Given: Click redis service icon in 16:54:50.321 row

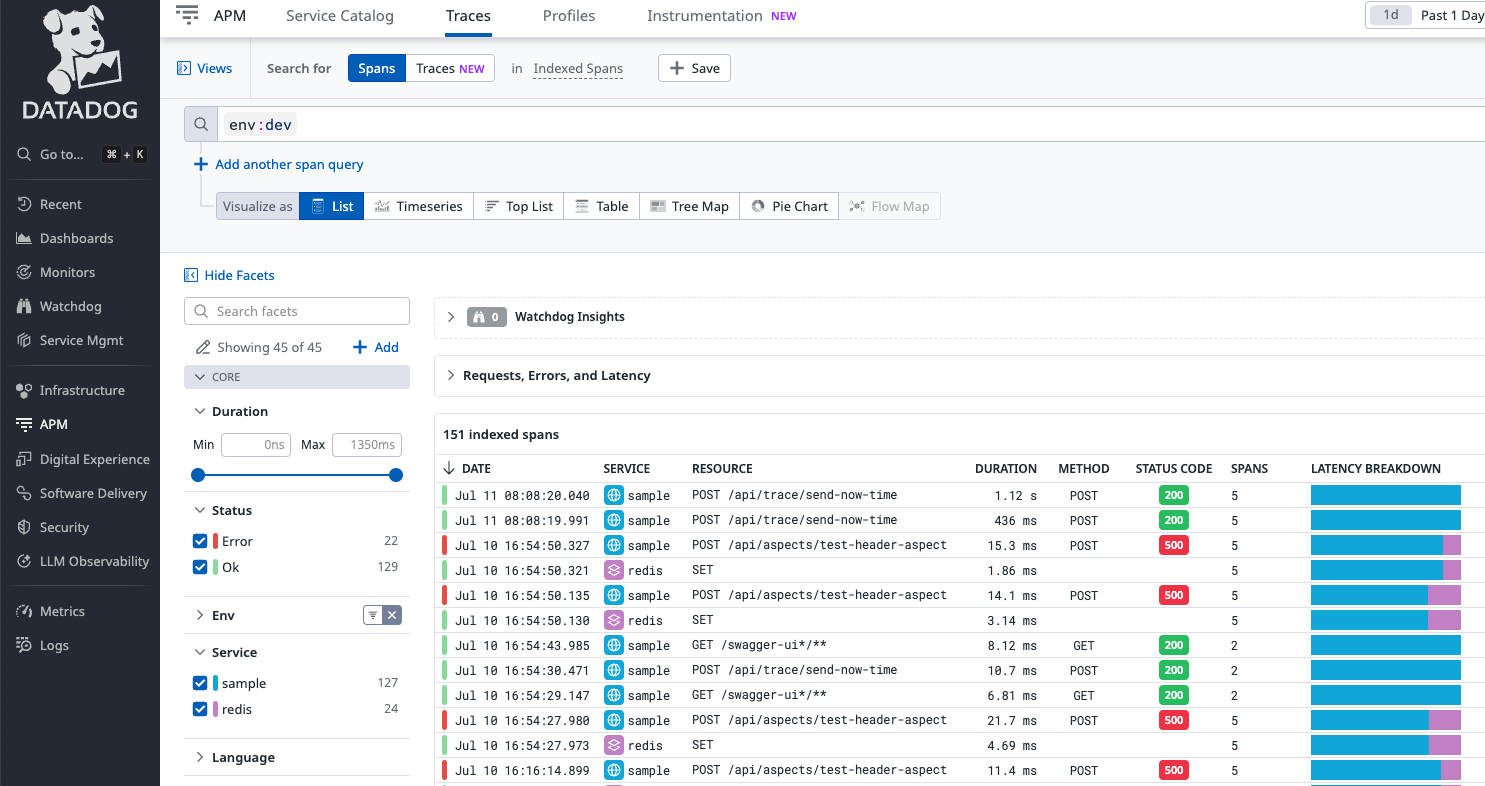Looking at the screenshot, I should pyautogui.click(x=614, y=570).
